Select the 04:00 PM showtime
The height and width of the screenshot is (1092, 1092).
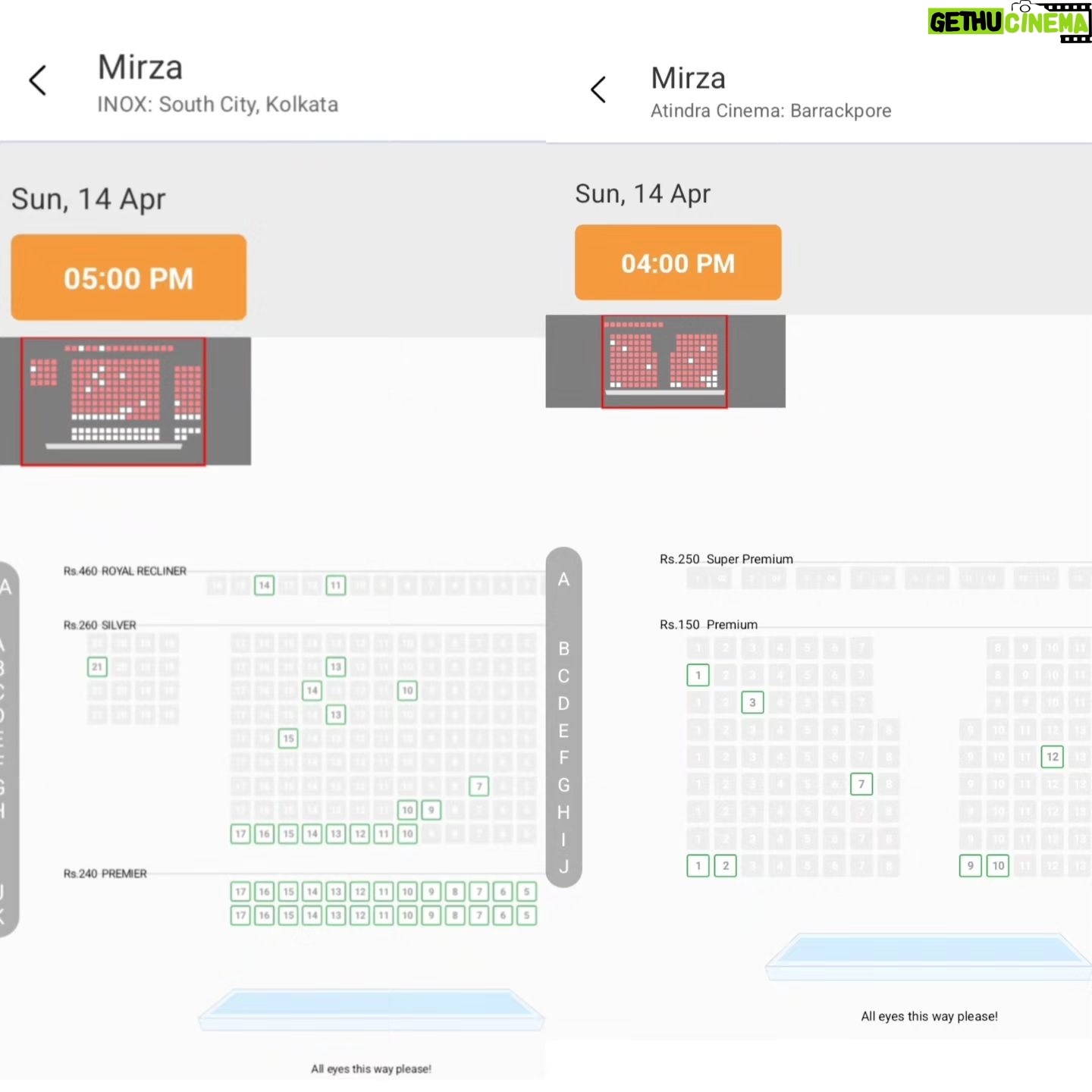(678, 262)
